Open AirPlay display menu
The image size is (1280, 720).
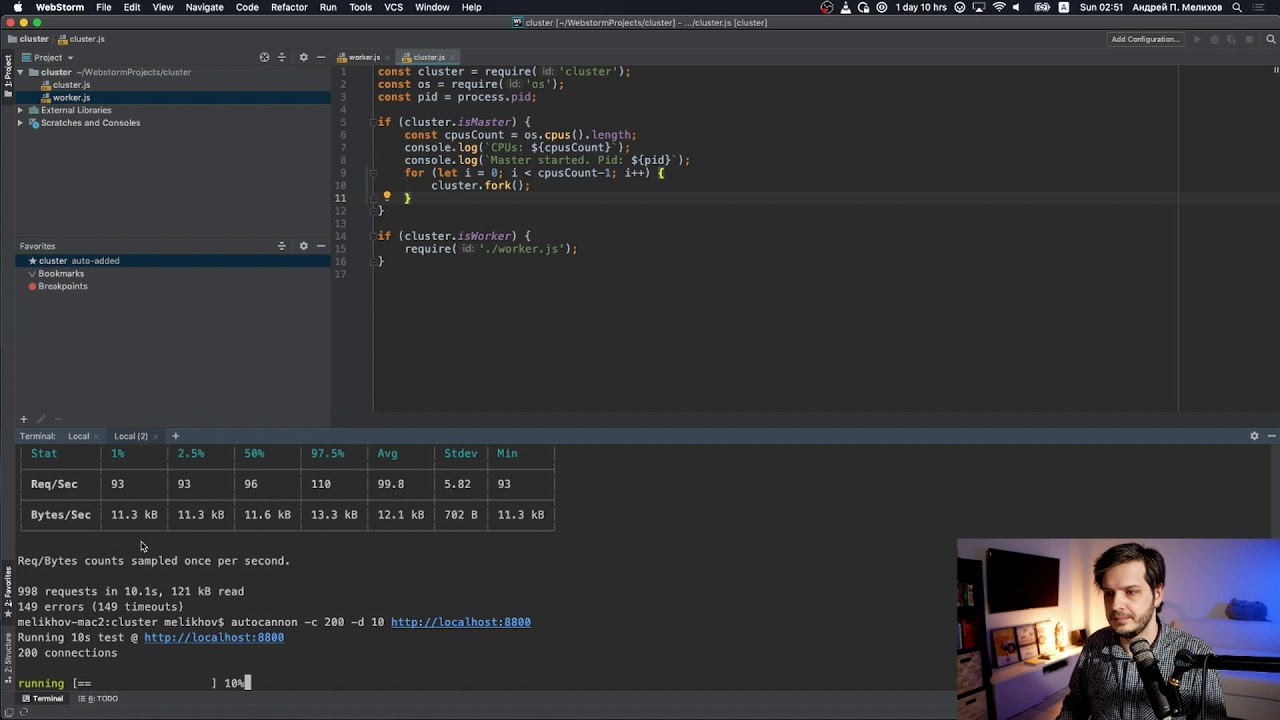tap(978, 7)
